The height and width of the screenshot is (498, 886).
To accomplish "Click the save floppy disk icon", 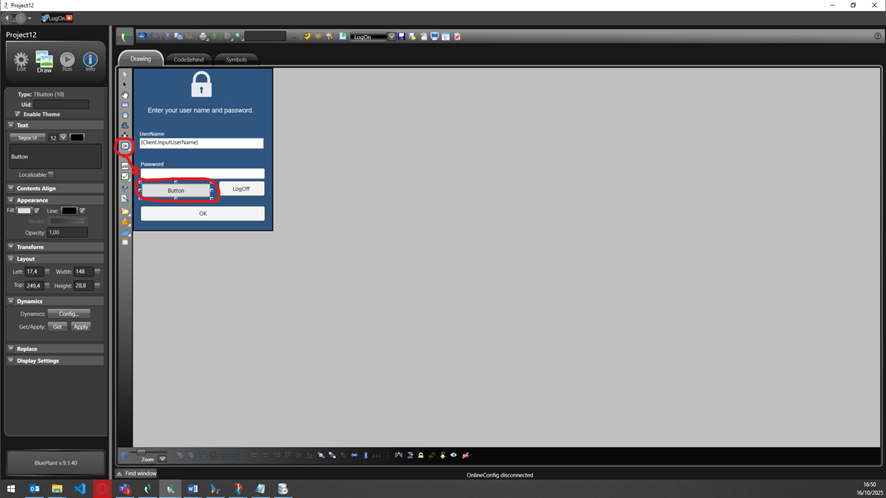I will 401,37.
